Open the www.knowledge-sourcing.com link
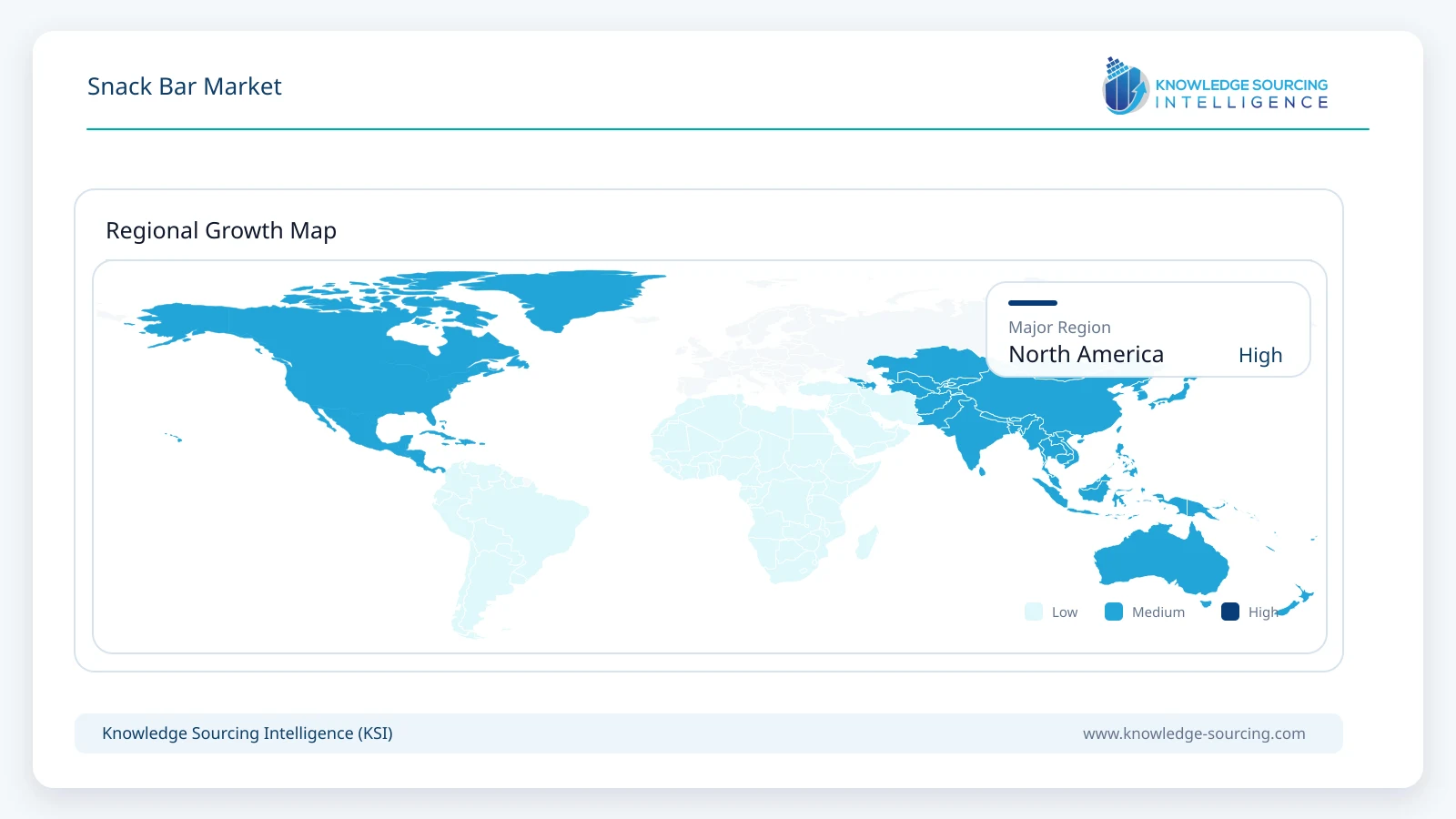Viewport: 1456px width, 819px height. (x=1194, y=733)
